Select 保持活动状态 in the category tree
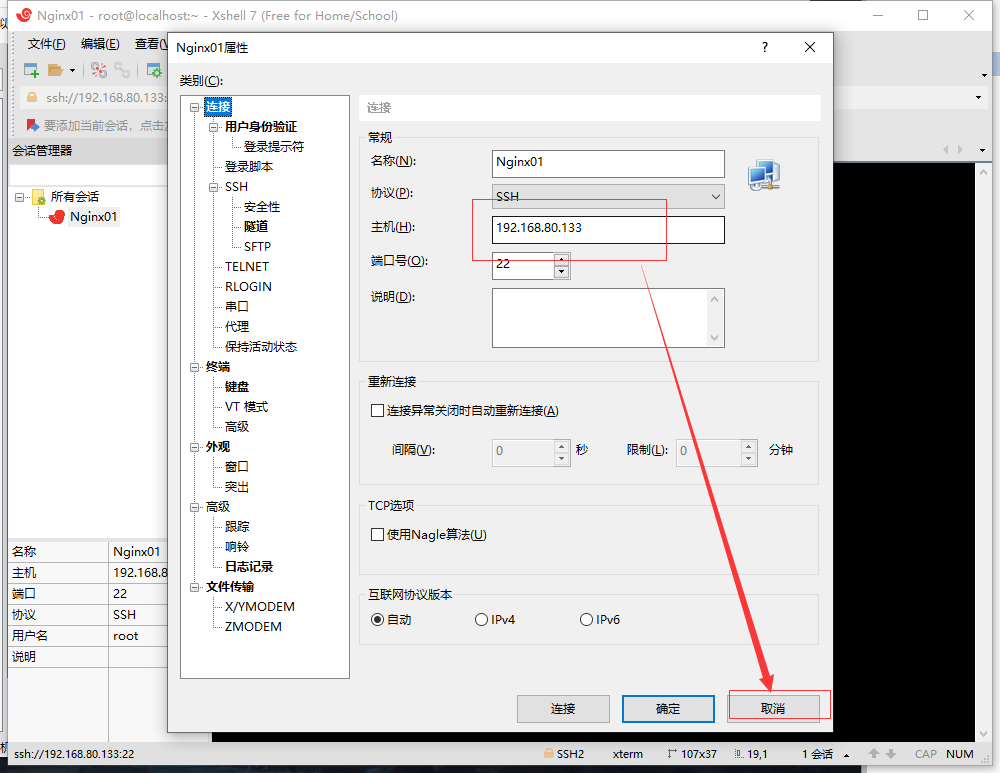 [261, 347]
